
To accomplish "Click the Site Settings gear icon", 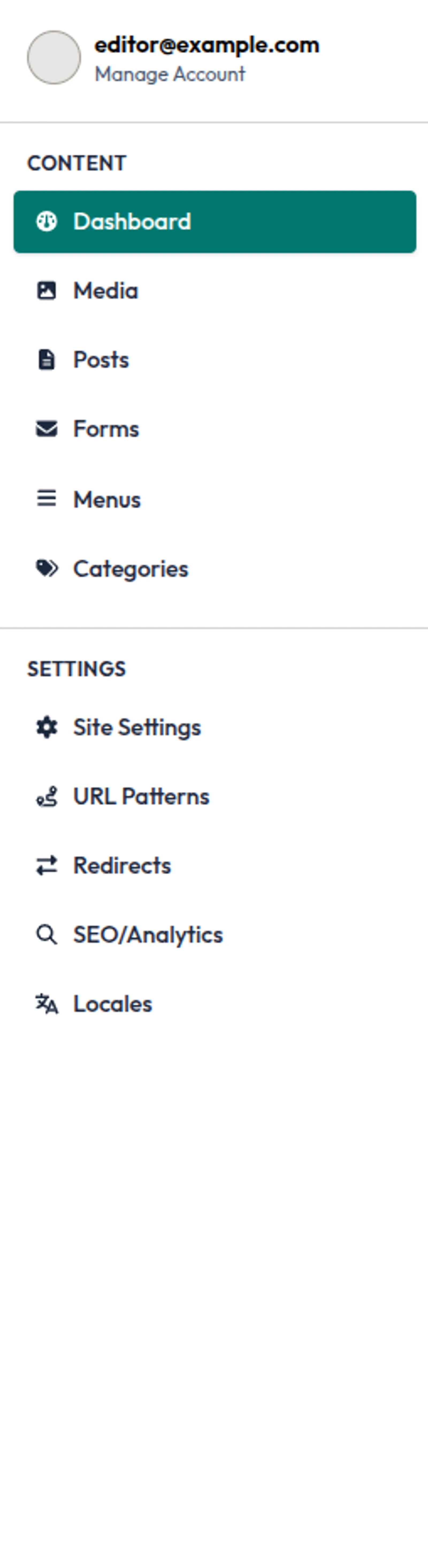I will (47, 728).
